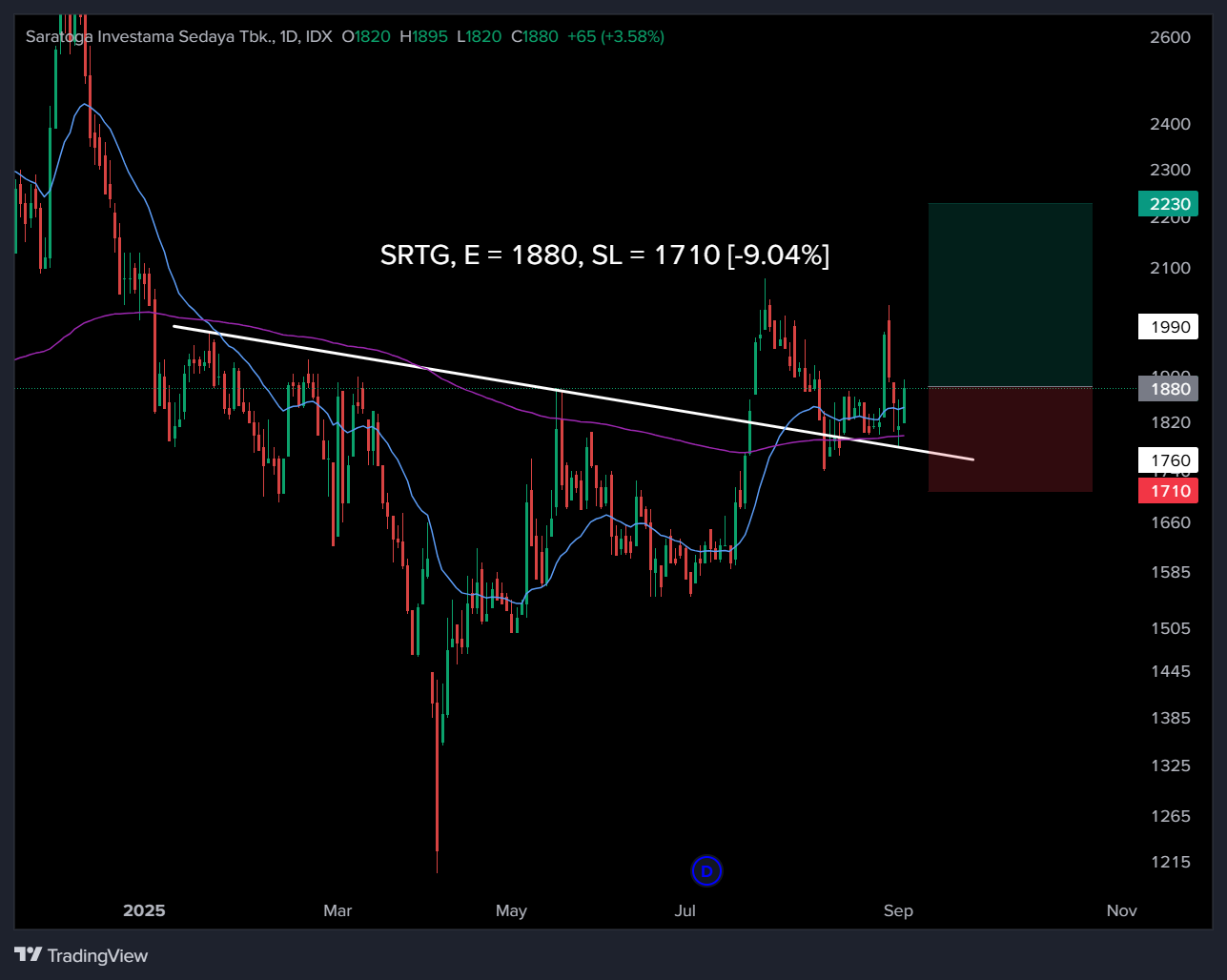Click the grey 1880 current price label
Viewport: 1227px width, 980px height.
[x=1170, y=389]
